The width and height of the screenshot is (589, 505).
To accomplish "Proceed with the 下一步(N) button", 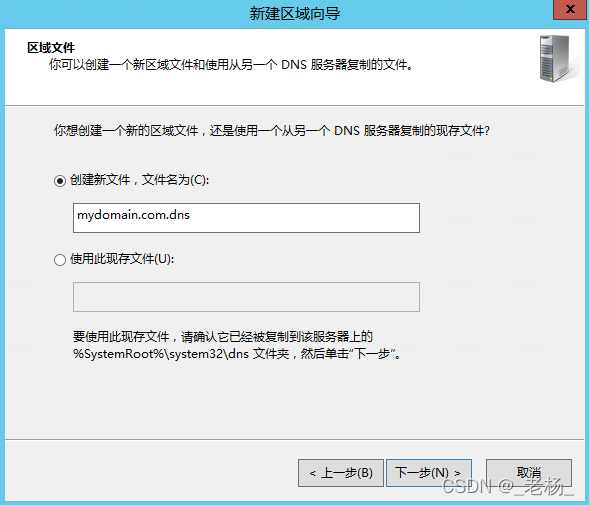I will (x=429, y=473).
